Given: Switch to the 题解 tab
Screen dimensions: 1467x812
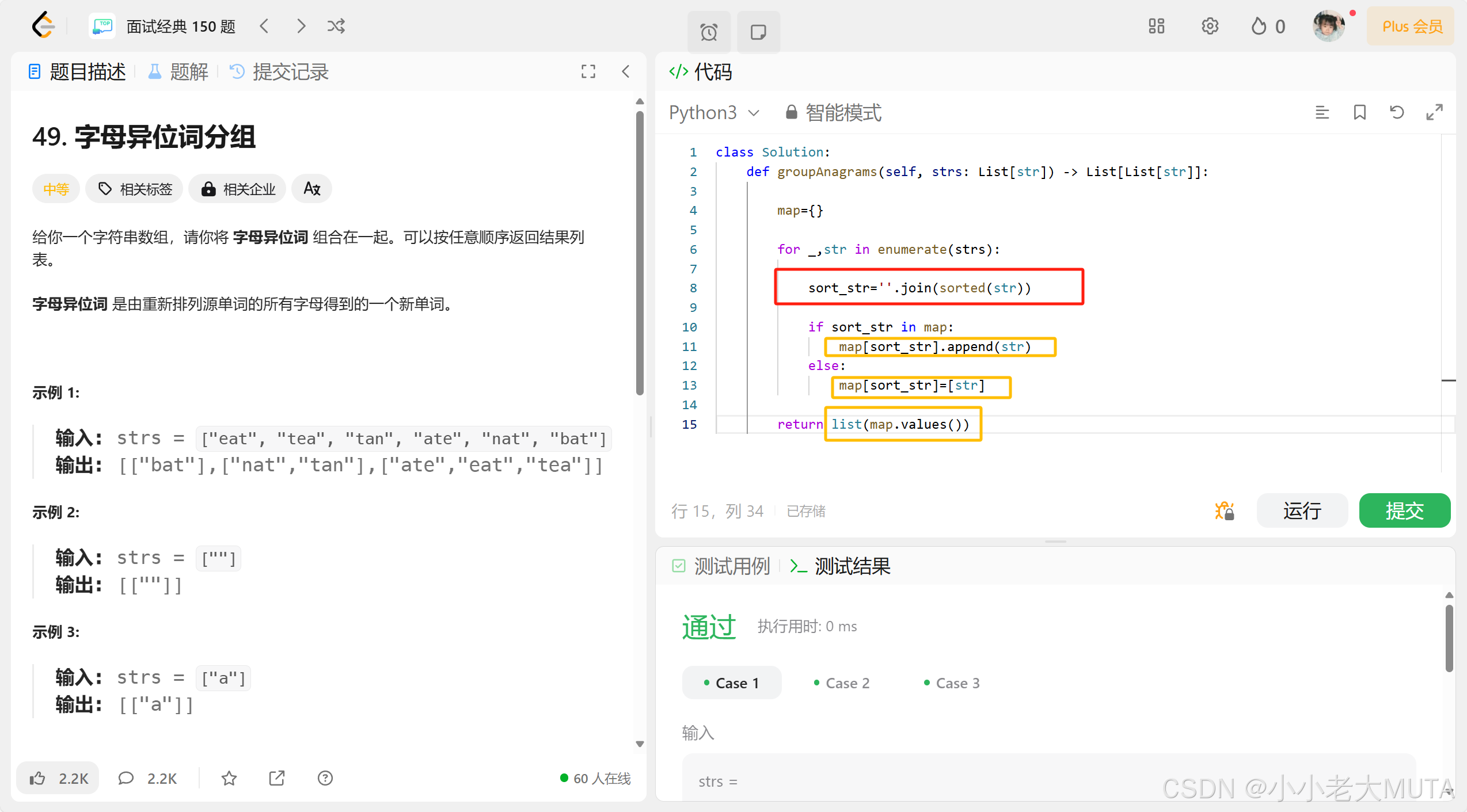Looking at the screenshot, I should tap(178, 72).
